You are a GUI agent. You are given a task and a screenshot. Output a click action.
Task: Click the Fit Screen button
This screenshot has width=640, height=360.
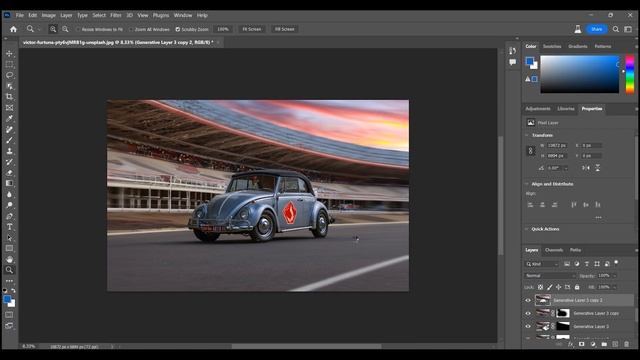[251, 29]
